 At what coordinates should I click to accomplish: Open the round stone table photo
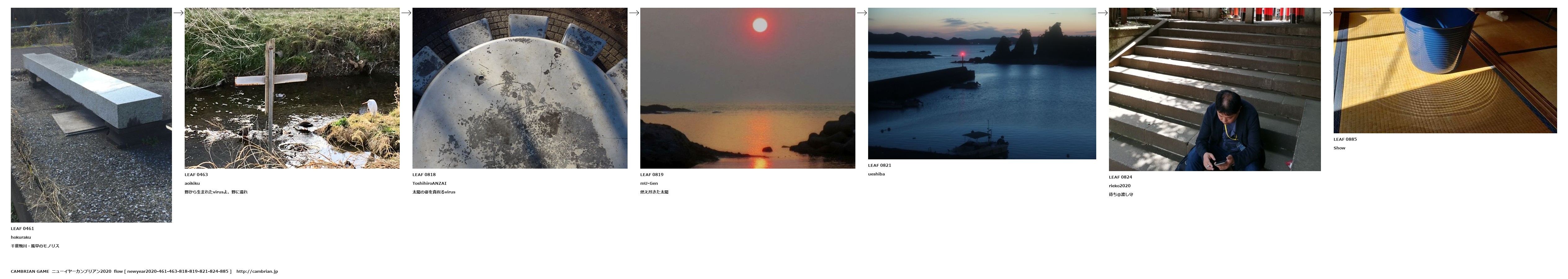[x=520, y=88]
